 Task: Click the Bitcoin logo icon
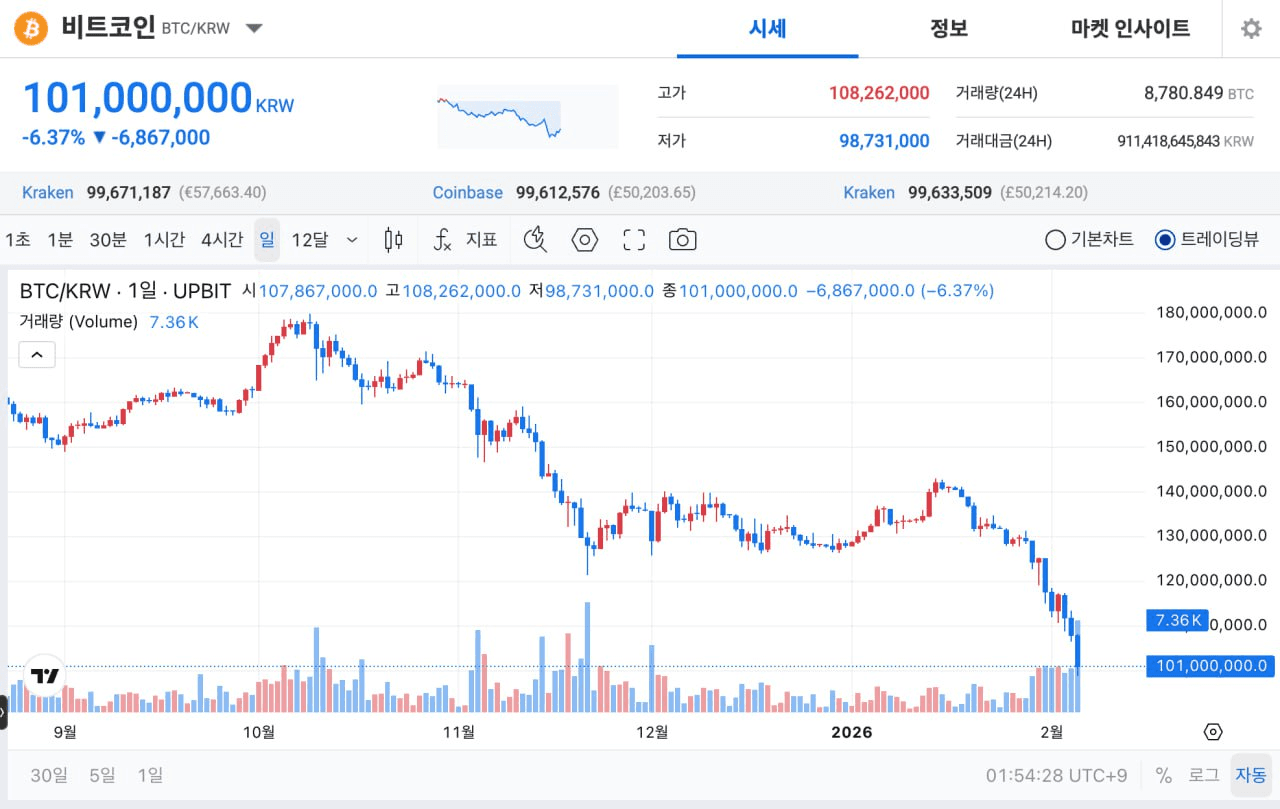pos(31,29)
